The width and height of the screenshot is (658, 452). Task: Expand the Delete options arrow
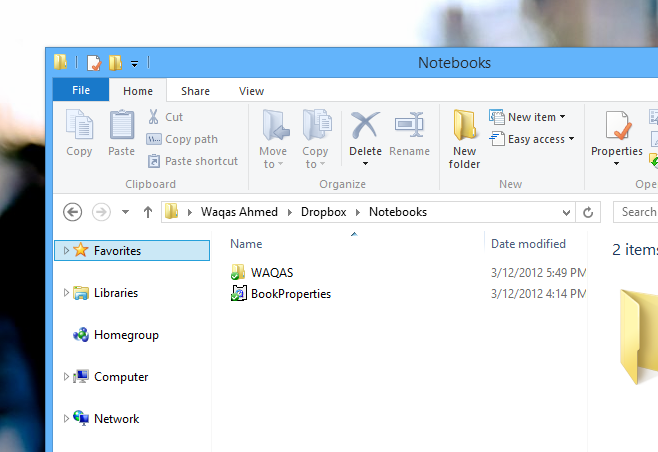[x=365, y=163]
